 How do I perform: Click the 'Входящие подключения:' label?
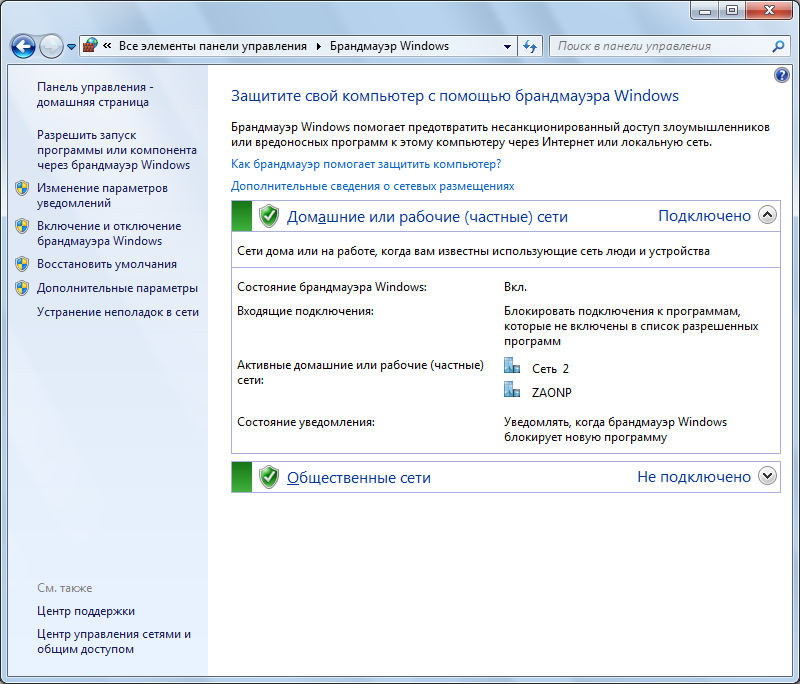point(306,311)
